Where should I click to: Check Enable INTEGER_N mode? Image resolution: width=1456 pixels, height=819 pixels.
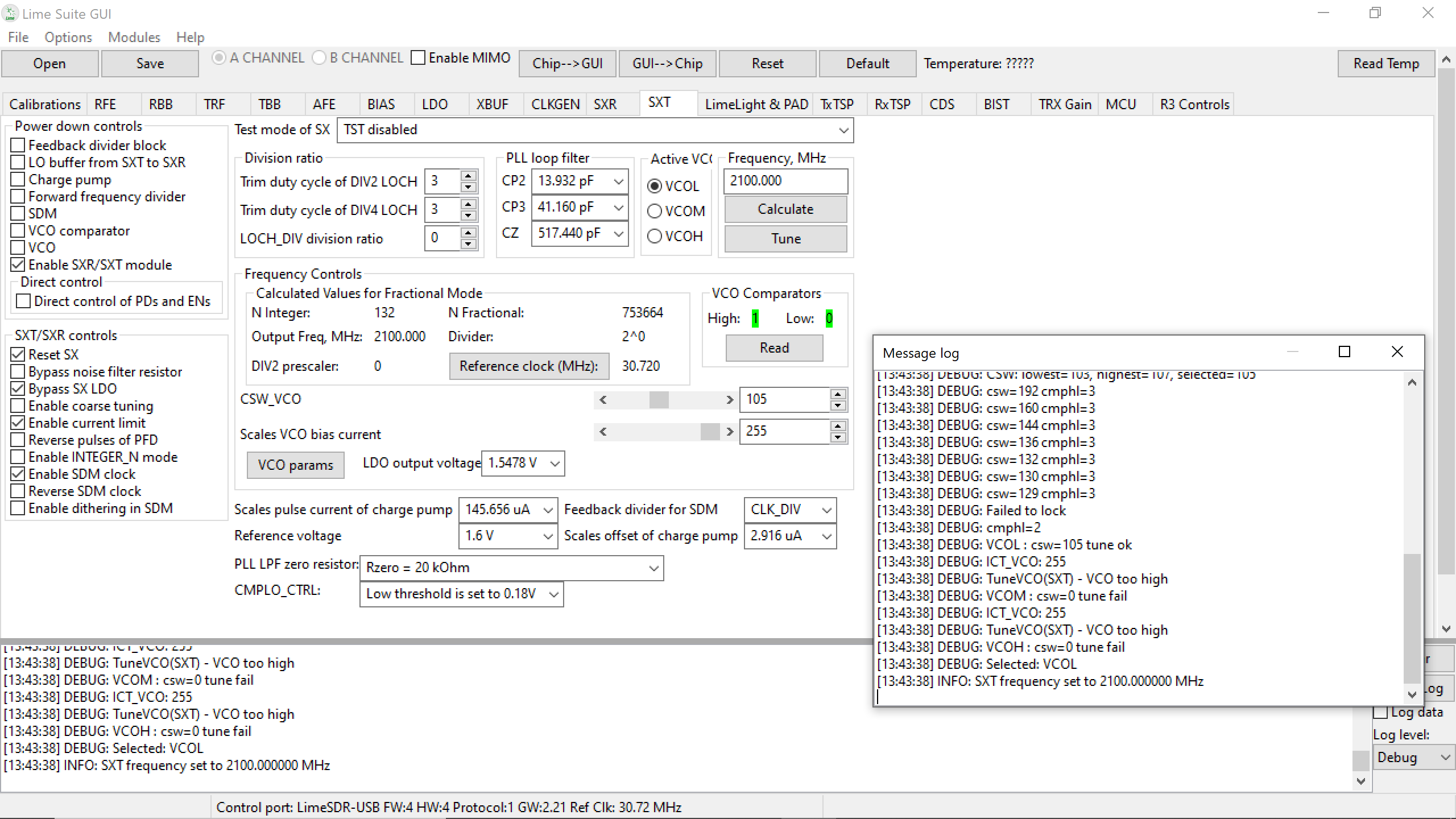pyautogui.click(x=18, y=457)
